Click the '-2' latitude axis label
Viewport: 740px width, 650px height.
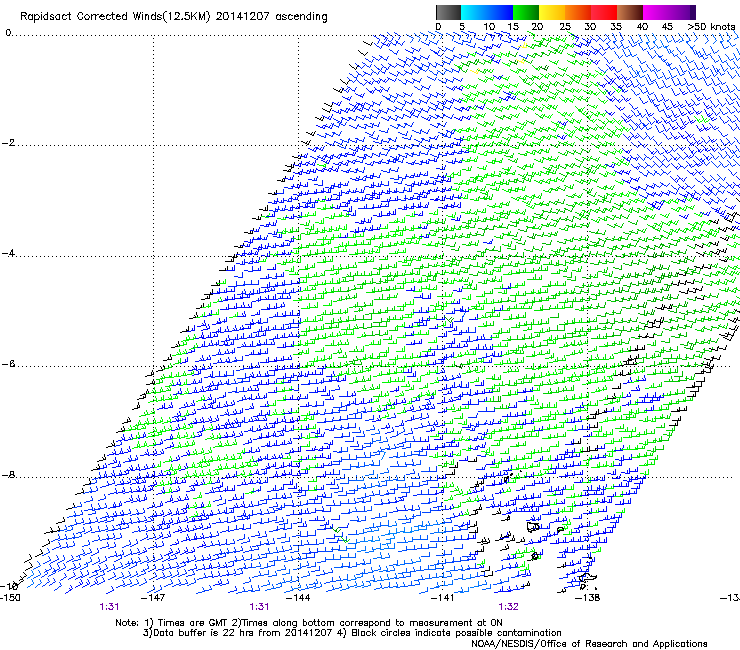click(x=8, y=143)
